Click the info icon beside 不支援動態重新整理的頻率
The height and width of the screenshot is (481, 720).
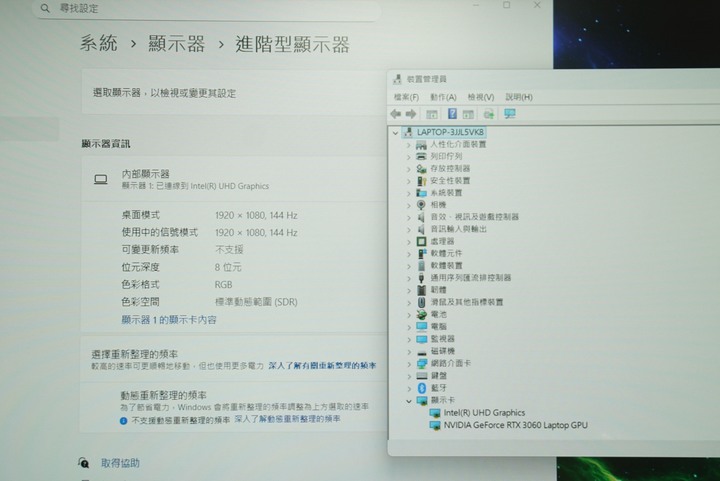click(x=123, y=420)
